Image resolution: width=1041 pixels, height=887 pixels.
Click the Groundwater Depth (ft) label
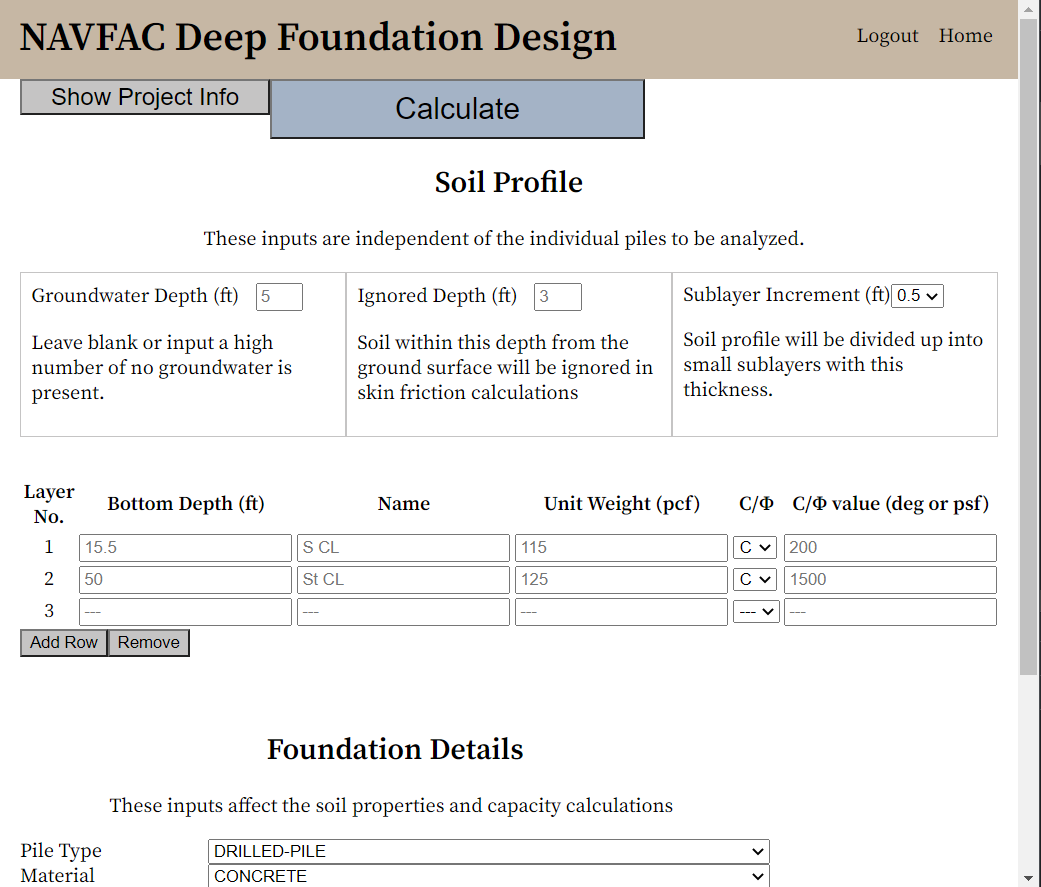[135, 295]
